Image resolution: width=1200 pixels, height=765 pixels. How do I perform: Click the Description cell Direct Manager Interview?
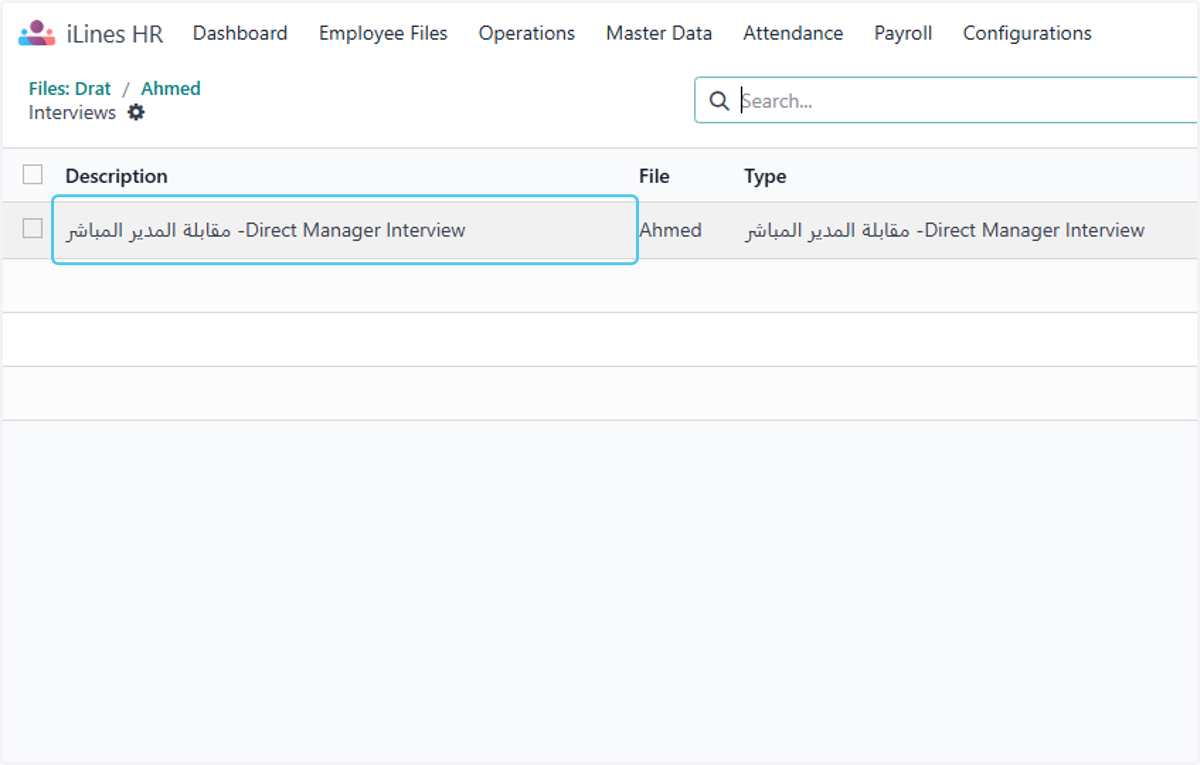coord(345,230)
